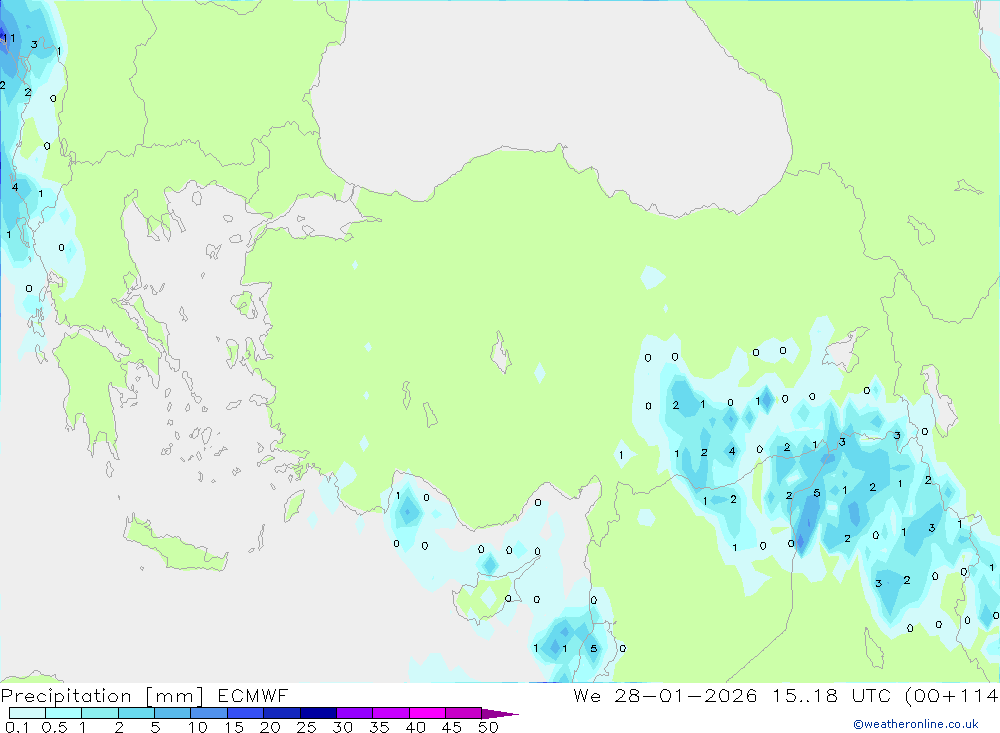Click the legend label 40
Screen dimensions: 1000x733
(416, 727)
